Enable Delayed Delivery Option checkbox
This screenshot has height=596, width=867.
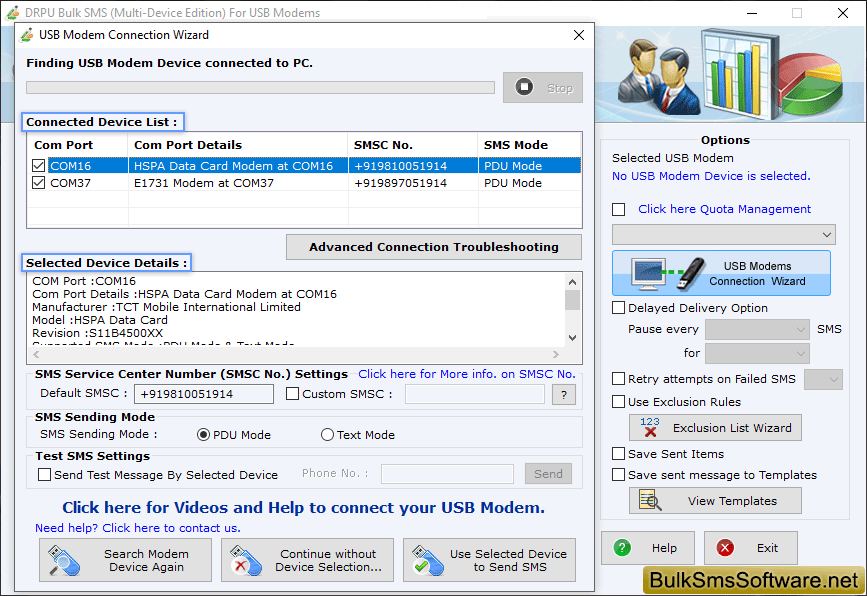619,307
